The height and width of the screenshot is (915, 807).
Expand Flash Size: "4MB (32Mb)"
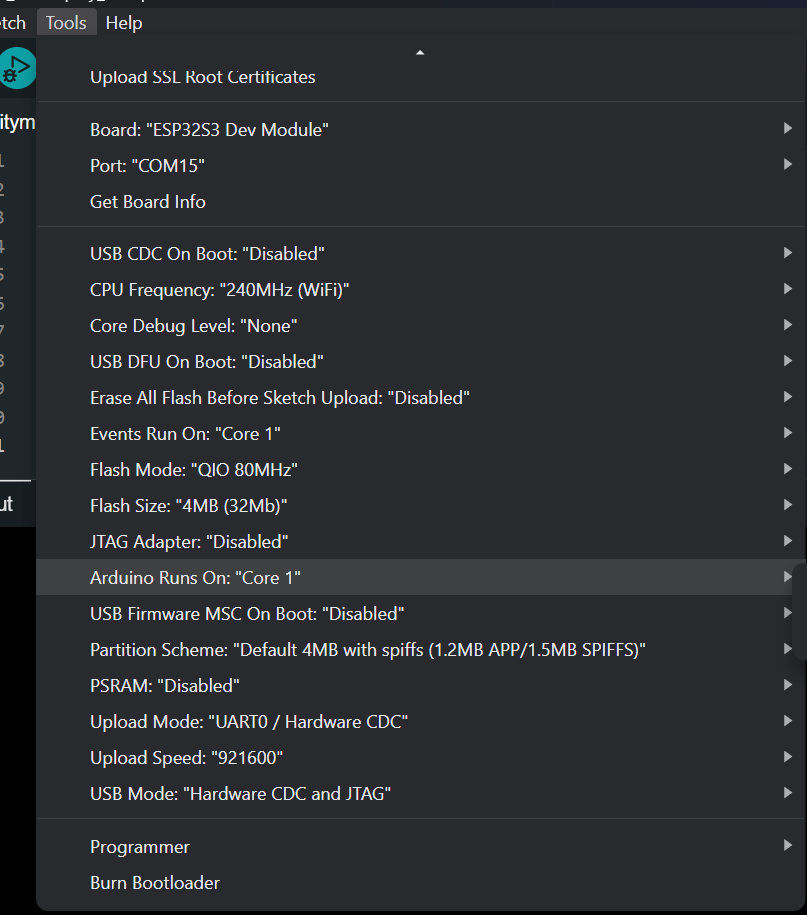click(x=420, y=506)
